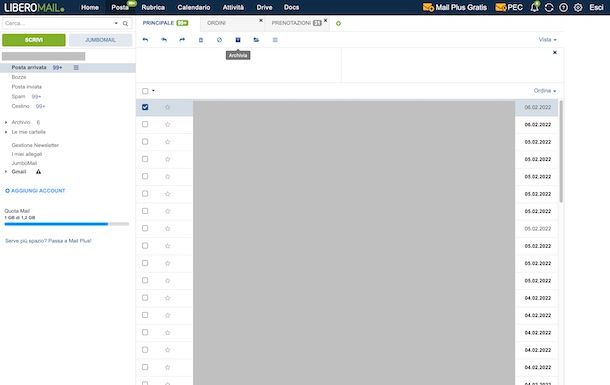Open Posta arrivata folder options menu icon
The height and width of the screenshot is (385, 610).
tap(76, 68)
